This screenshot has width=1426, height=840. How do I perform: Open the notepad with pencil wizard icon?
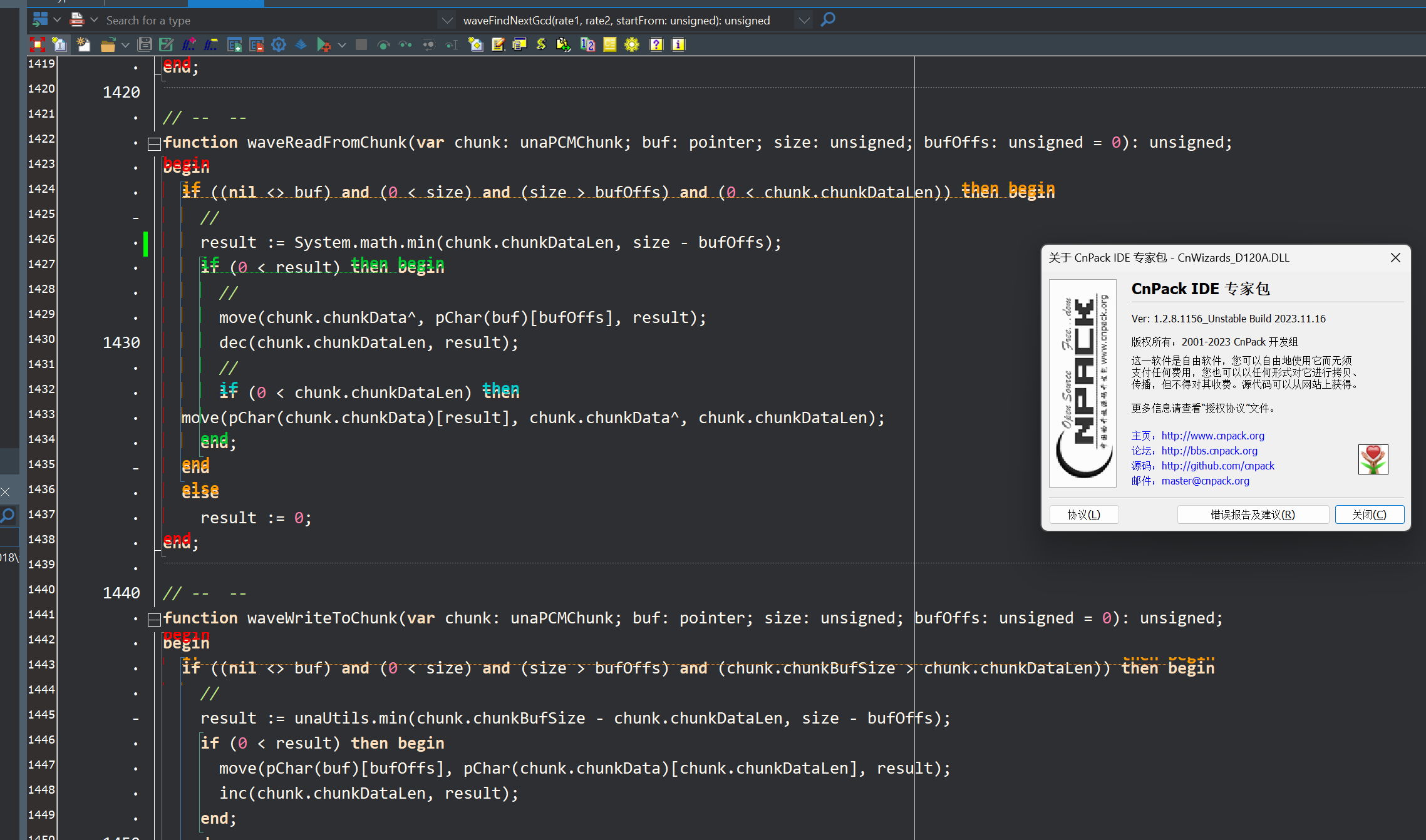498,44
